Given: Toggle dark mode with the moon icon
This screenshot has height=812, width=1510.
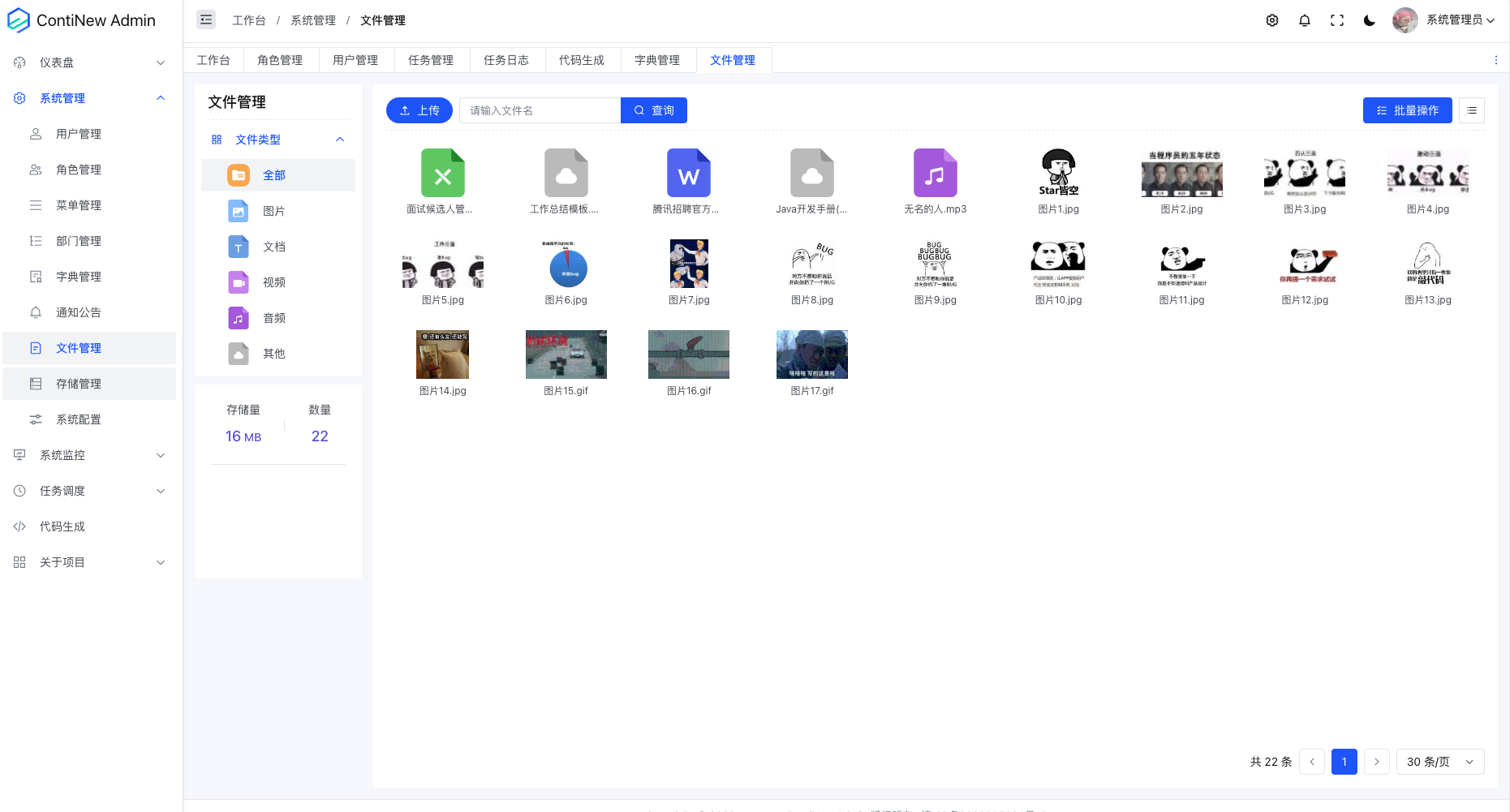Looking at the screenshot, I should pyautogui.click(x=1369, y=20).
